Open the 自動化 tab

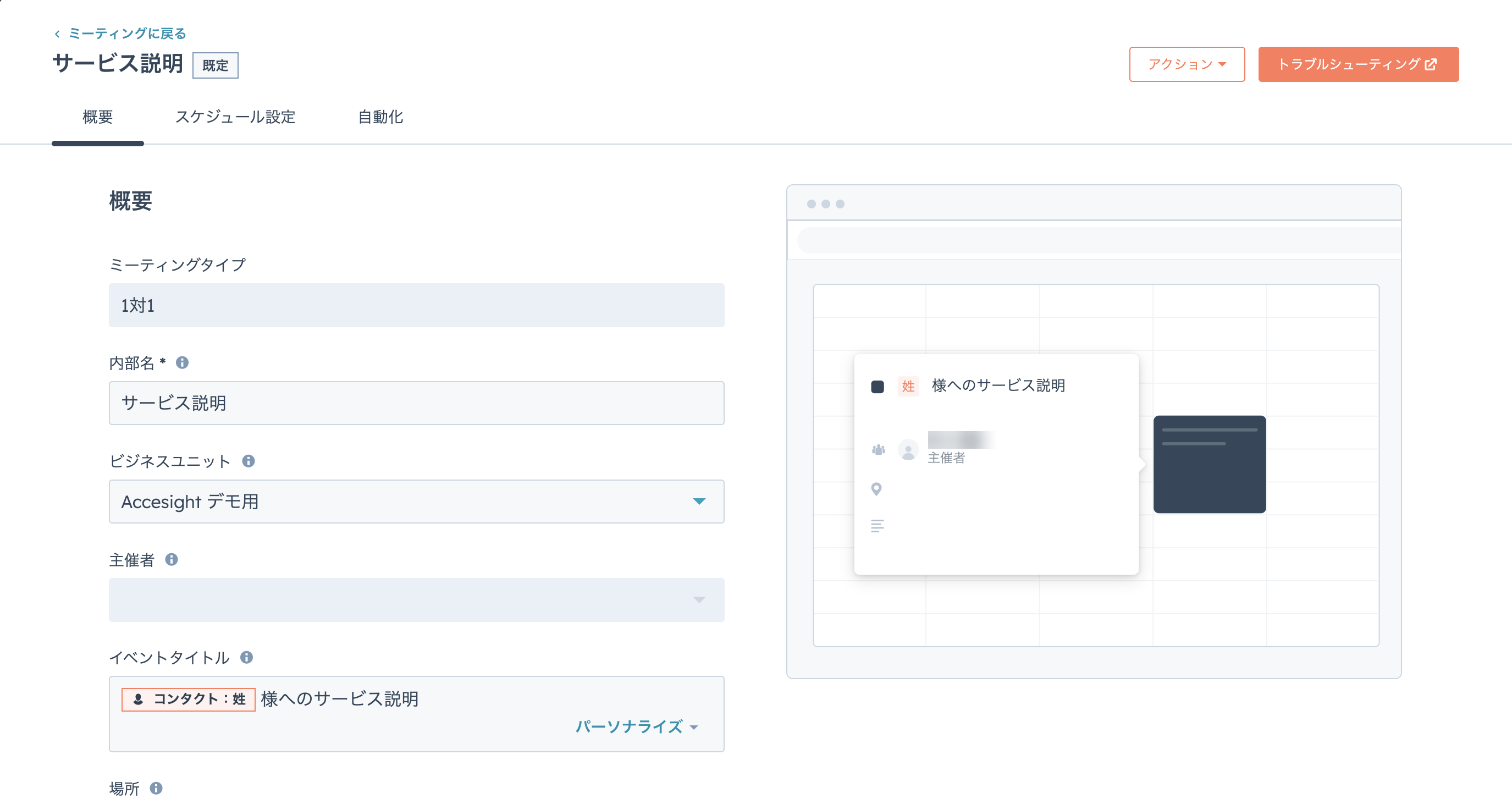(380, 117)
